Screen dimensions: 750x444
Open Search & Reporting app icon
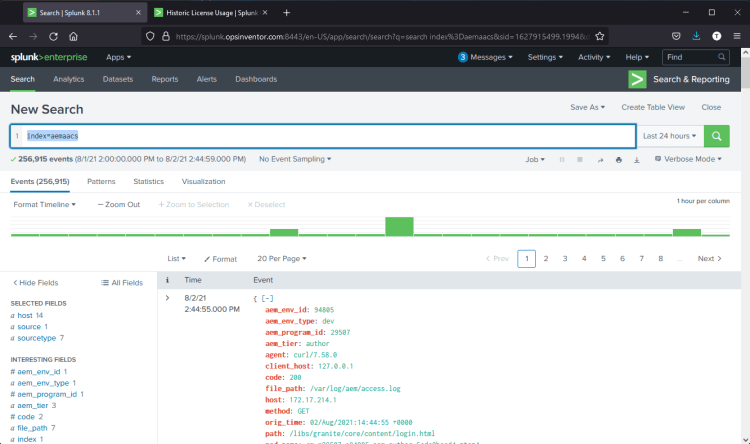[x=637, y=79]
